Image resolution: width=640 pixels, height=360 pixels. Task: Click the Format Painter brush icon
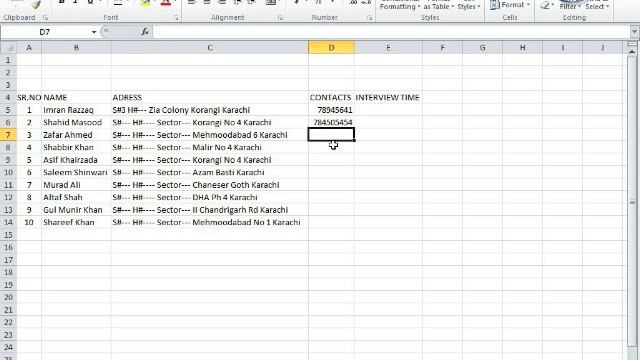coord(36,4)
